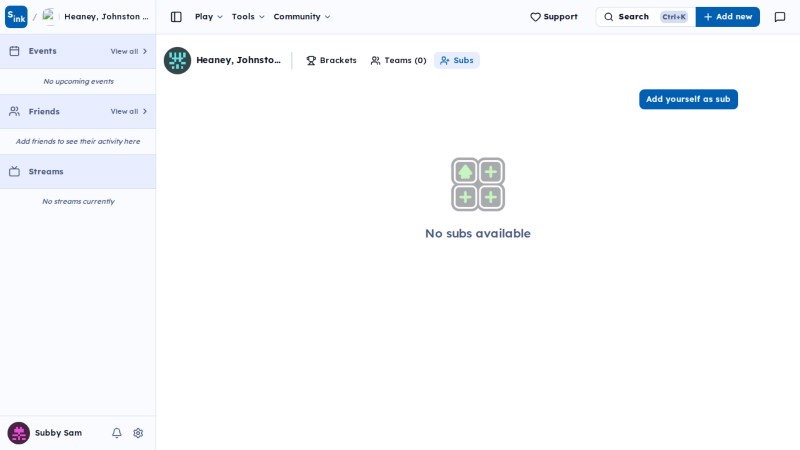This screenshot has width=800, height=450.
Task: Open the 'Heaney, Johnston ...' breadcrumb title
Action: point(106,16)
